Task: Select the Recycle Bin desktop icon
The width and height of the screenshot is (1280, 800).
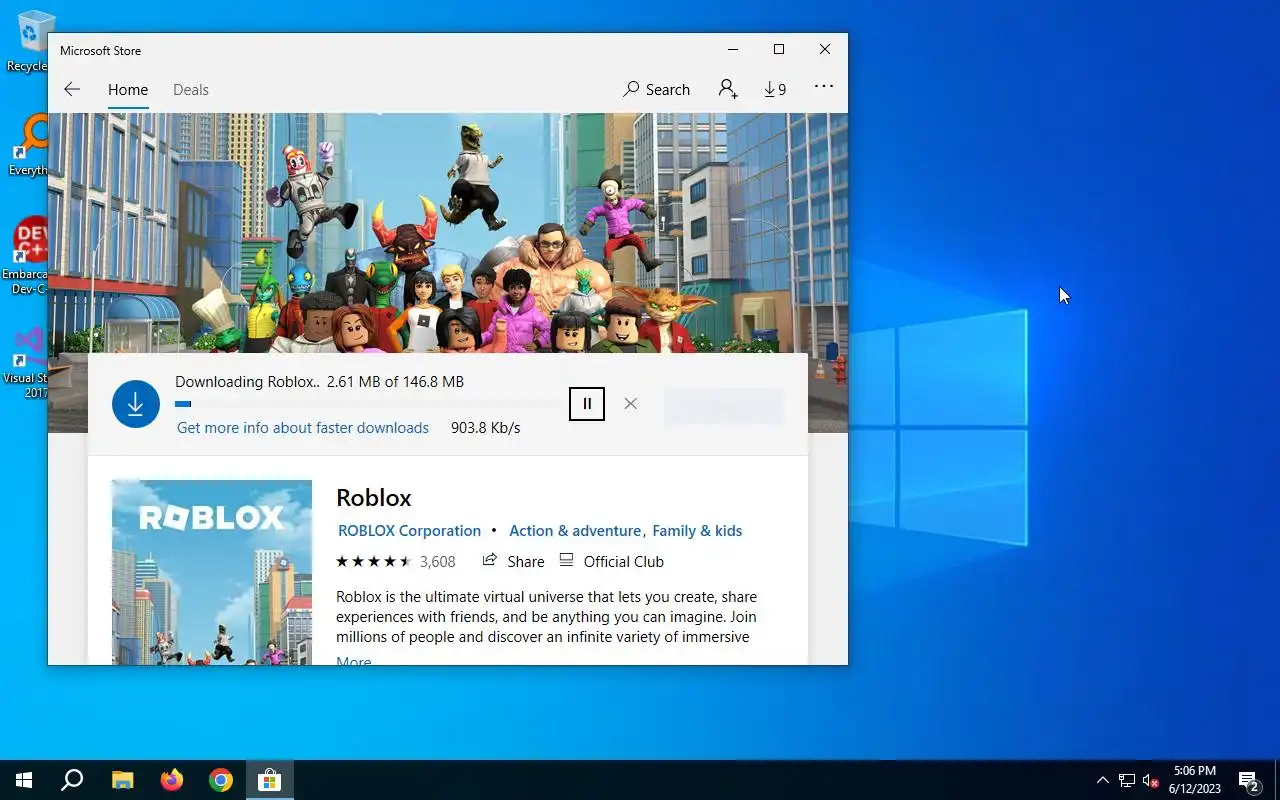Action: 28,42
